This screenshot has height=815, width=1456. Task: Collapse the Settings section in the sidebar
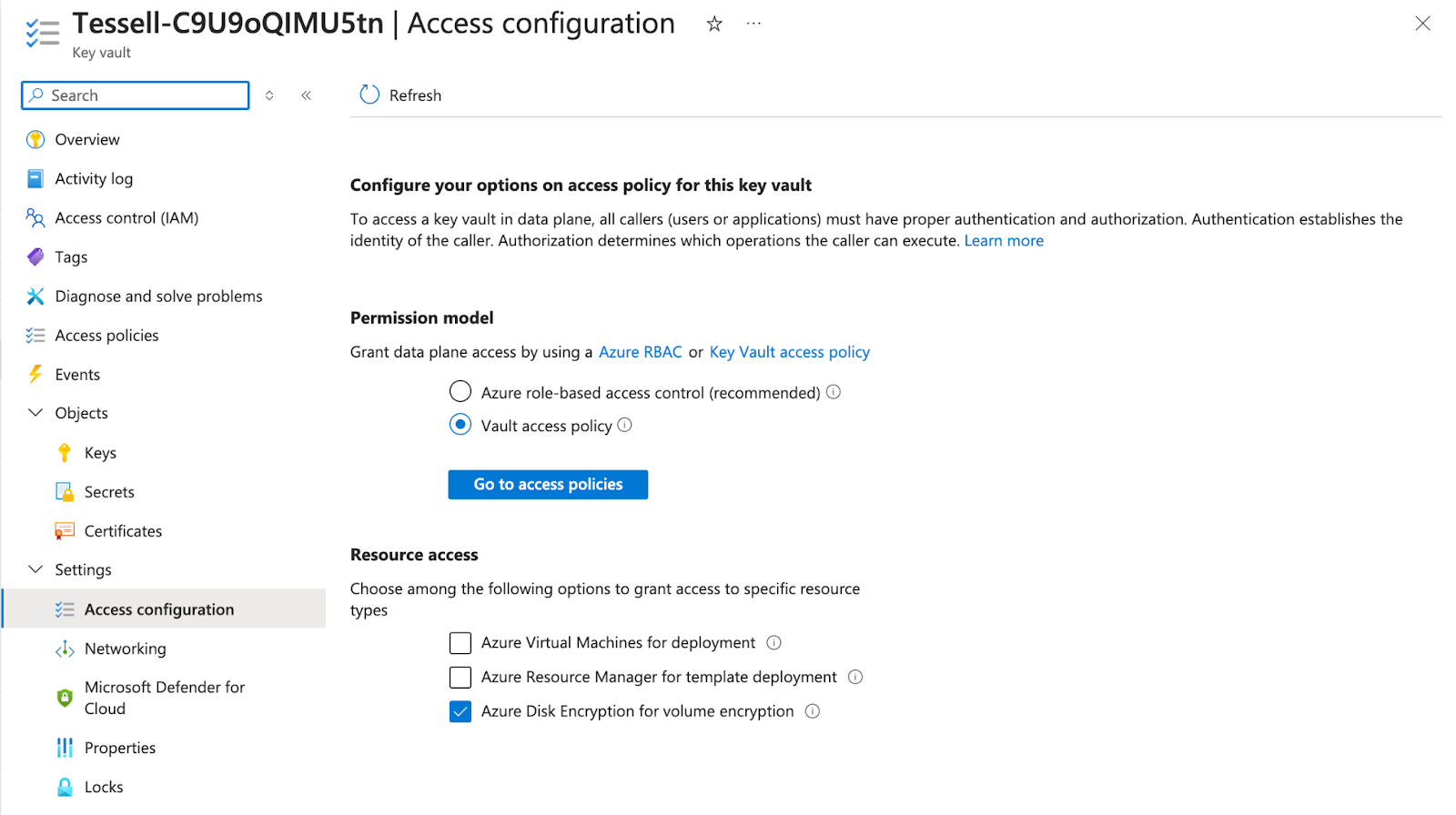(35, 569)
